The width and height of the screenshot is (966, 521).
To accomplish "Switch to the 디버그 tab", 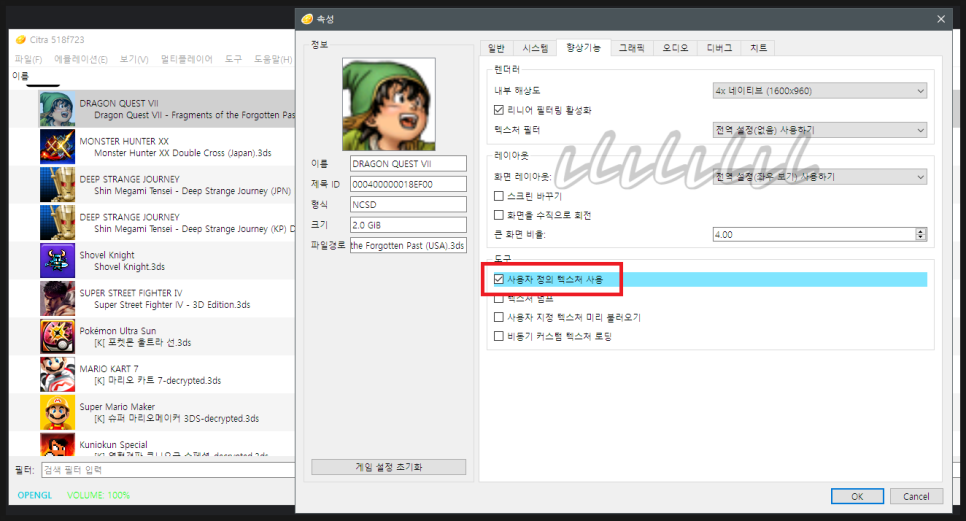I will tap(719, 48).
